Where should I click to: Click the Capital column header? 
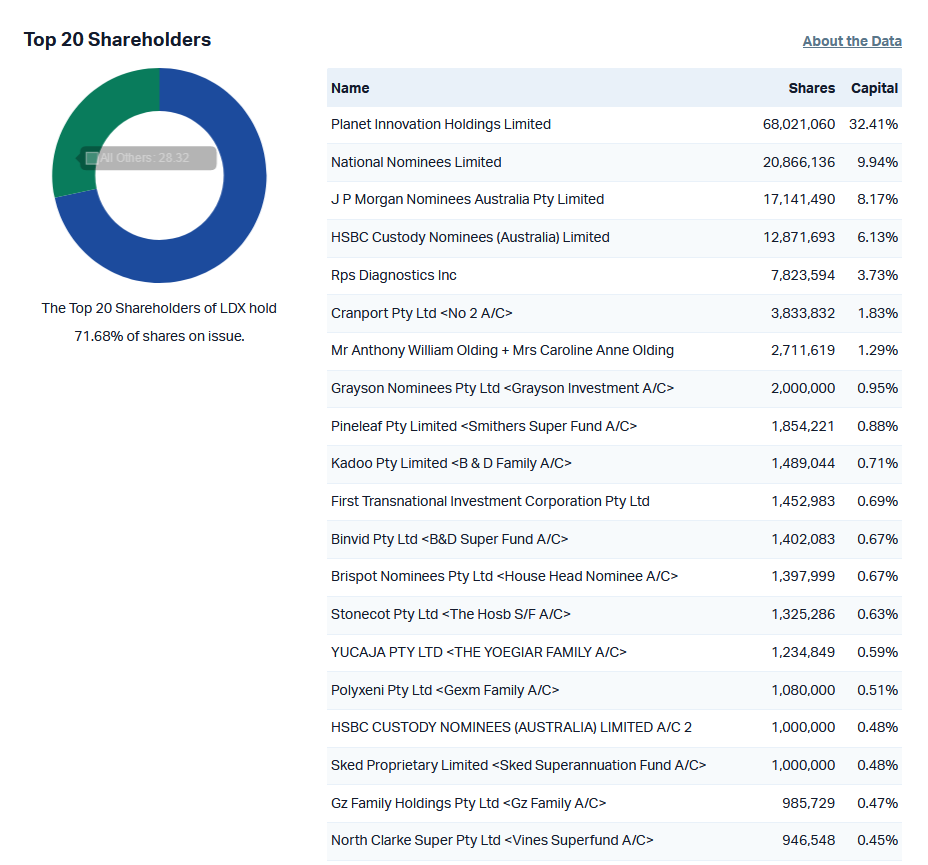pyautogui.click(x=874, y=88)
